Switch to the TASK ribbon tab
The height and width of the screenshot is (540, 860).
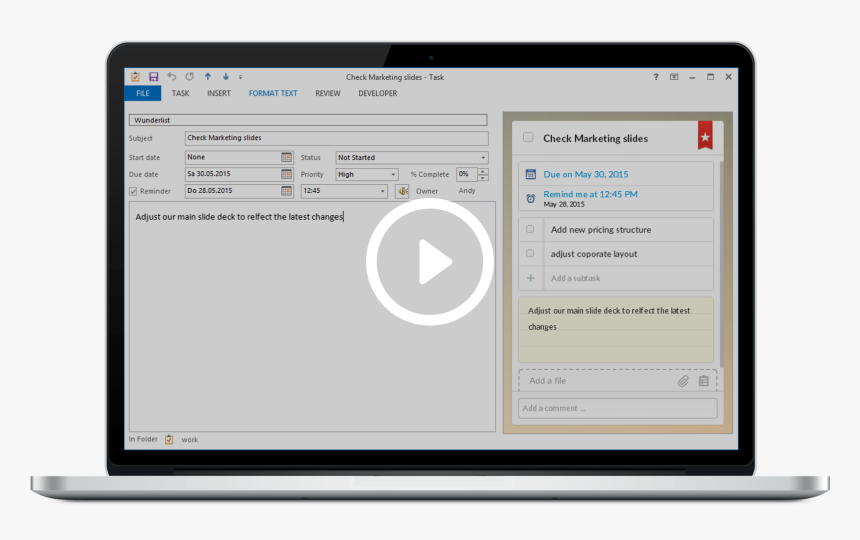click(x=180, y=93)
